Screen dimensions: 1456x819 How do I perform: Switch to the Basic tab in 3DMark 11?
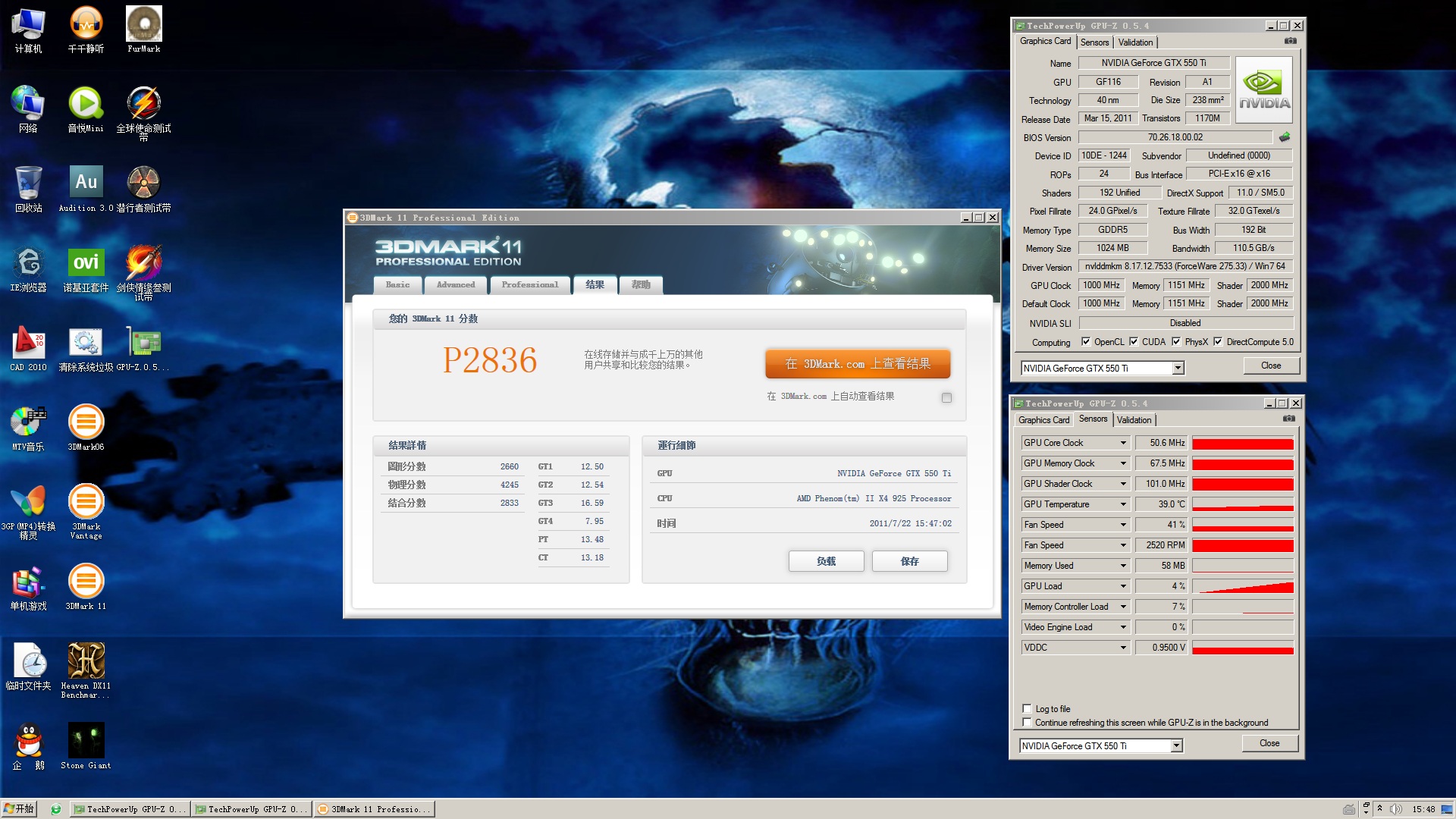397,285
